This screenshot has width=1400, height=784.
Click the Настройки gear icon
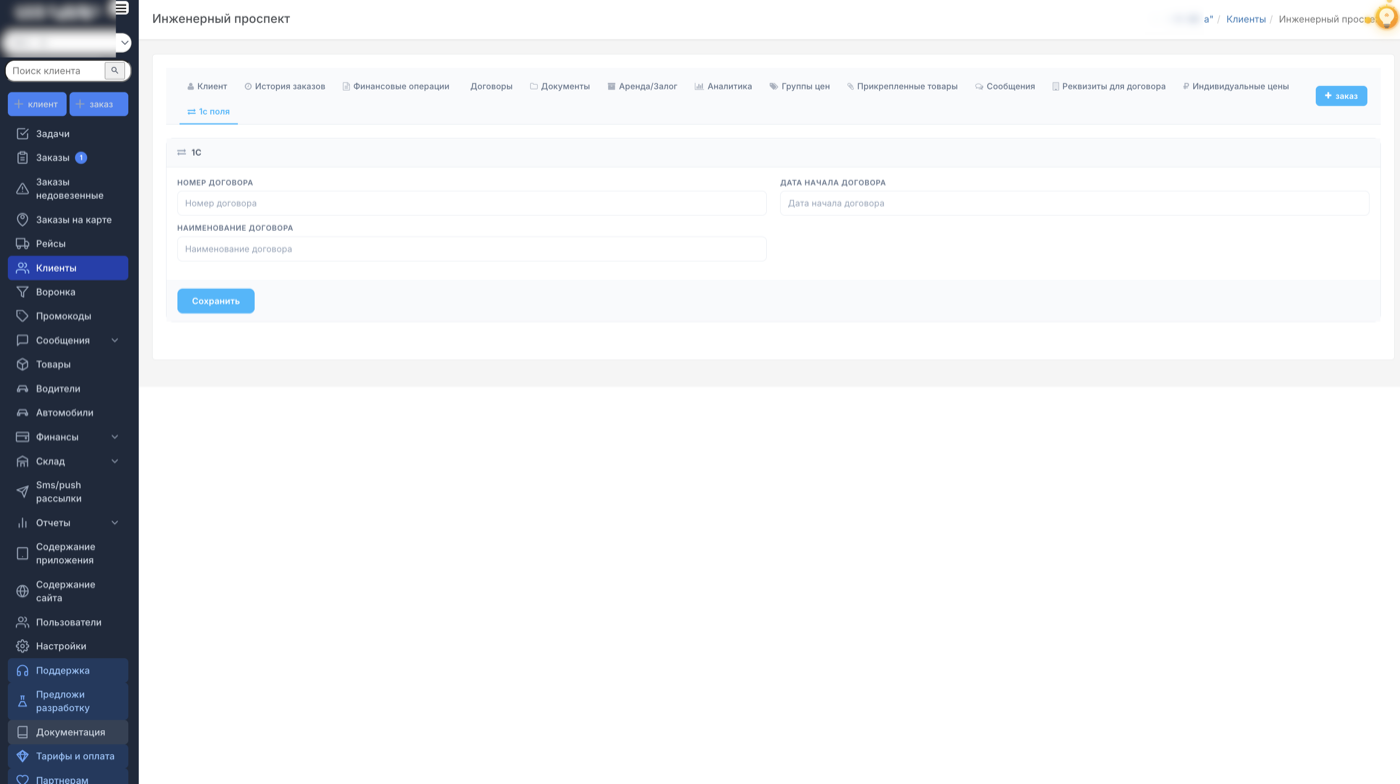click(22, 646)
